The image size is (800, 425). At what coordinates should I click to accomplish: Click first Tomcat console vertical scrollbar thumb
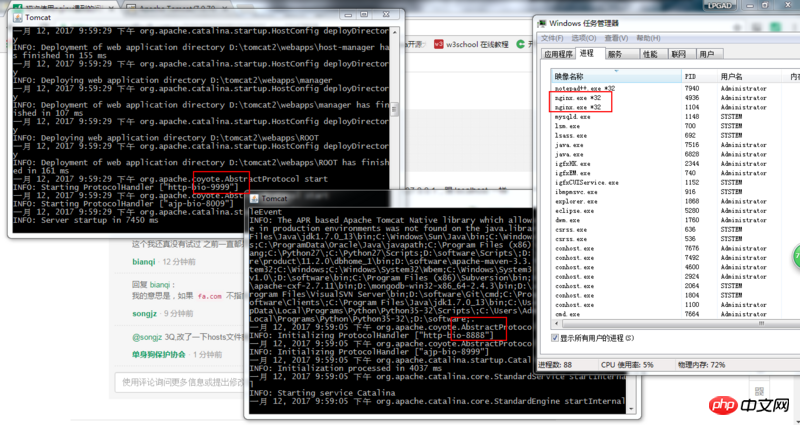point(394,110)
